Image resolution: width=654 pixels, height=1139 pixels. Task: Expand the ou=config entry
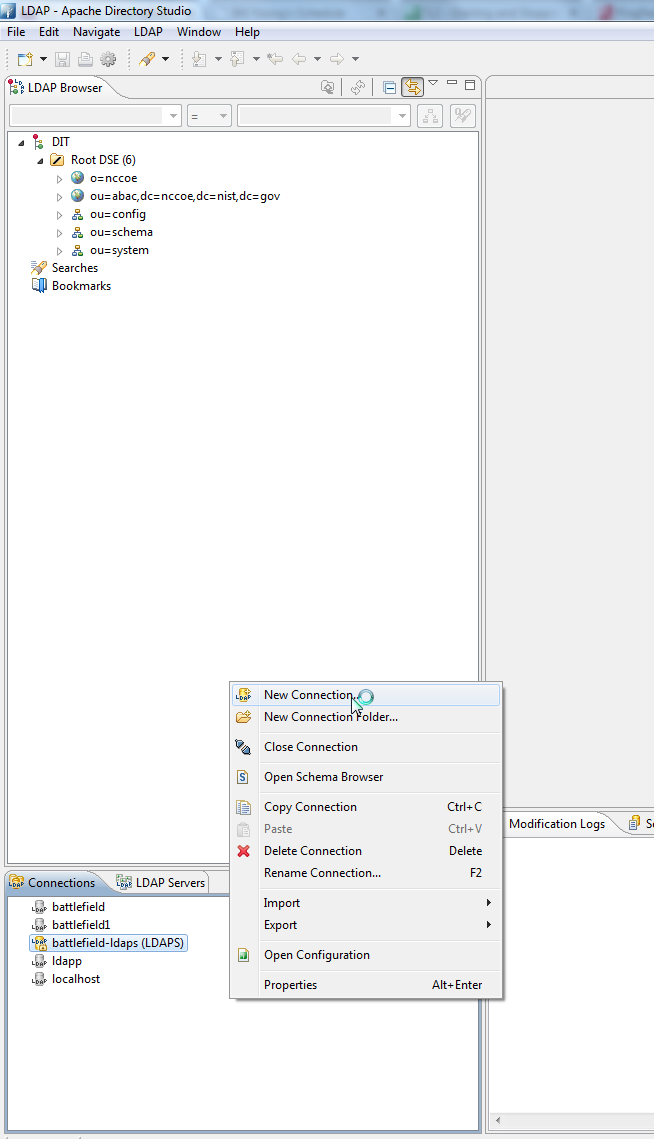(x=60, y=215)
